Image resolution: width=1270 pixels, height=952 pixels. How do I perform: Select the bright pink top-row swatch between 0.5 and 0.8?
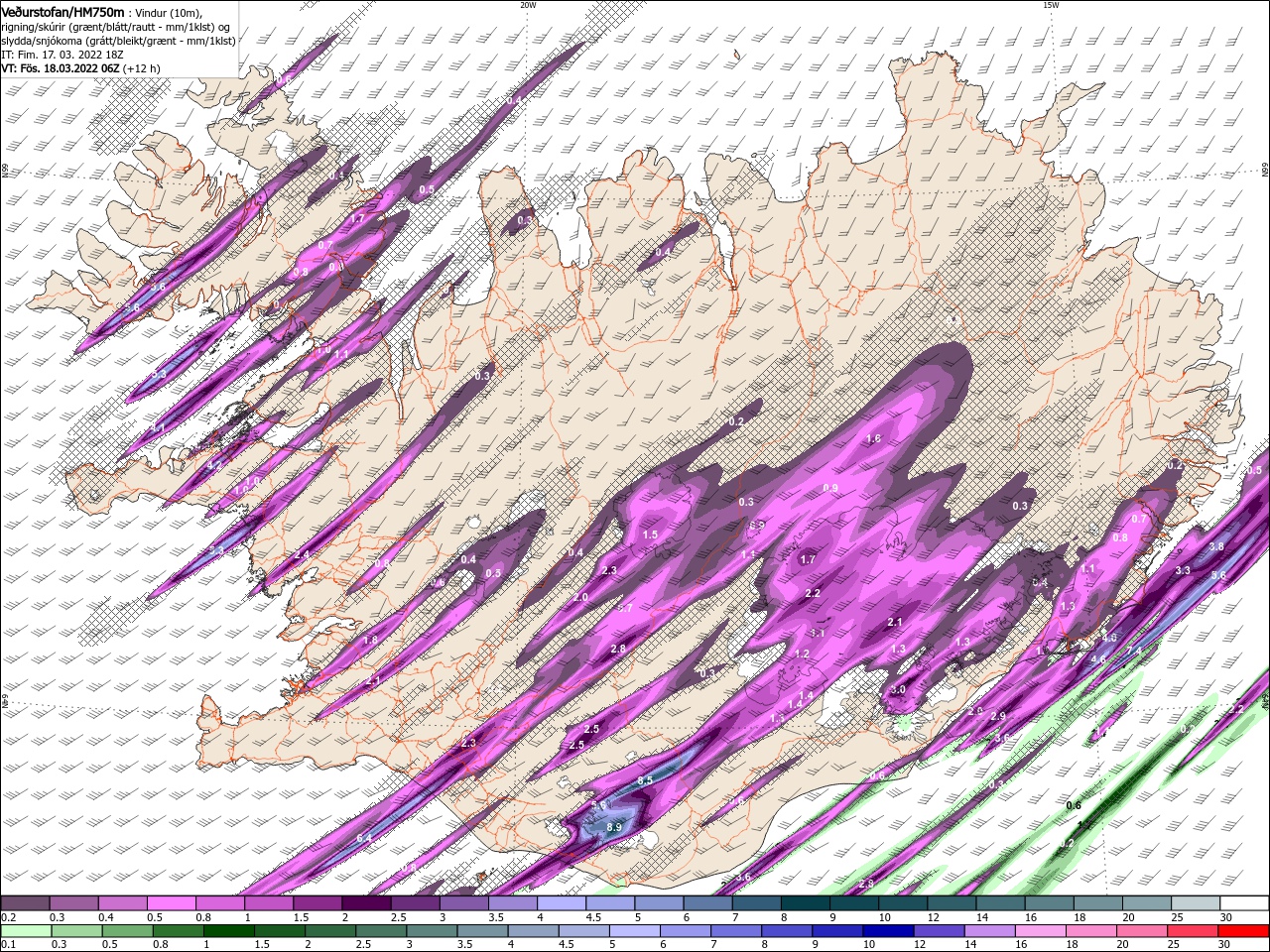coord(172,903)
